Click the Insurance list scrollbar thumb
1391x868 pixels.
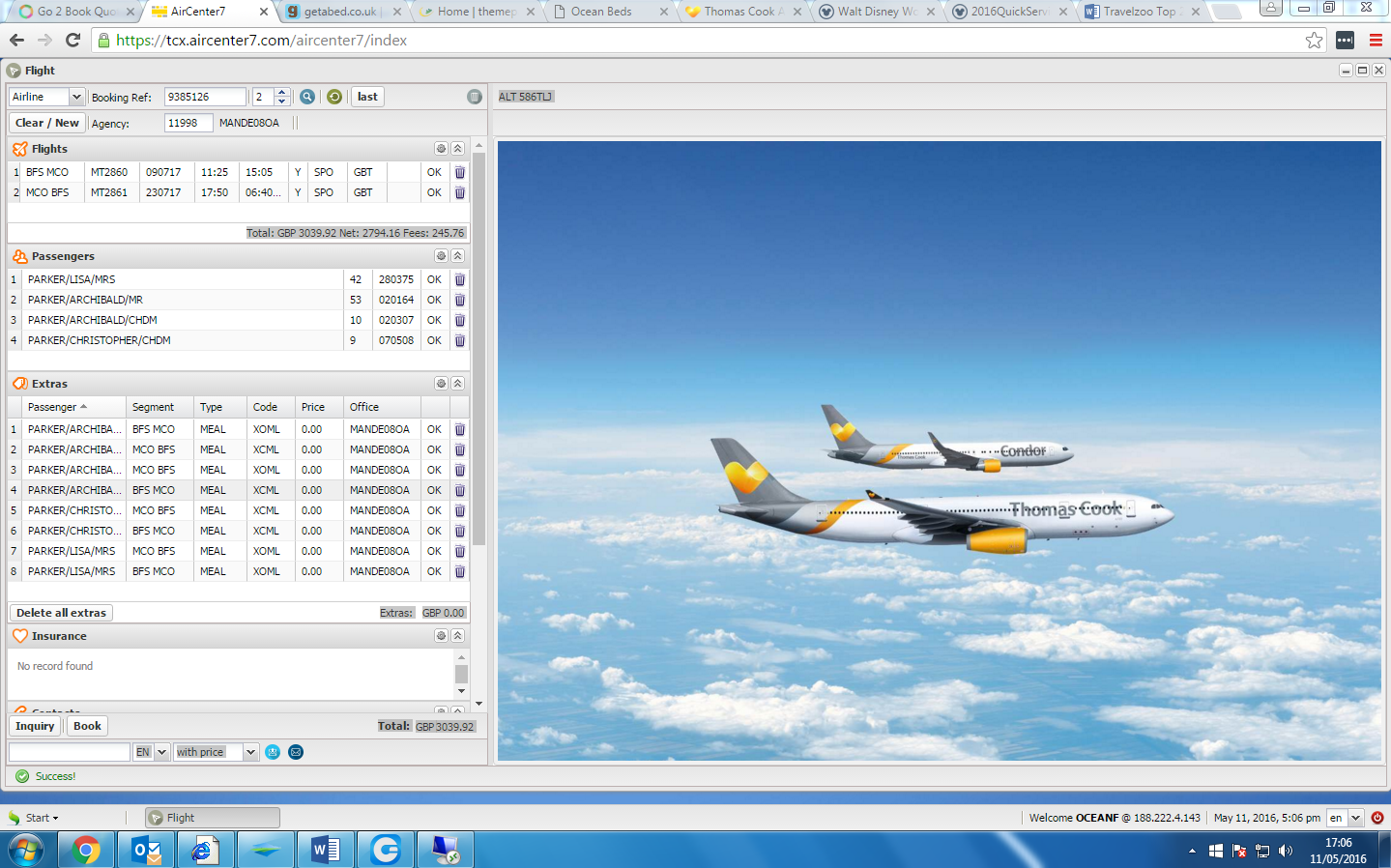pyautogui.click(x=461, y=674)
